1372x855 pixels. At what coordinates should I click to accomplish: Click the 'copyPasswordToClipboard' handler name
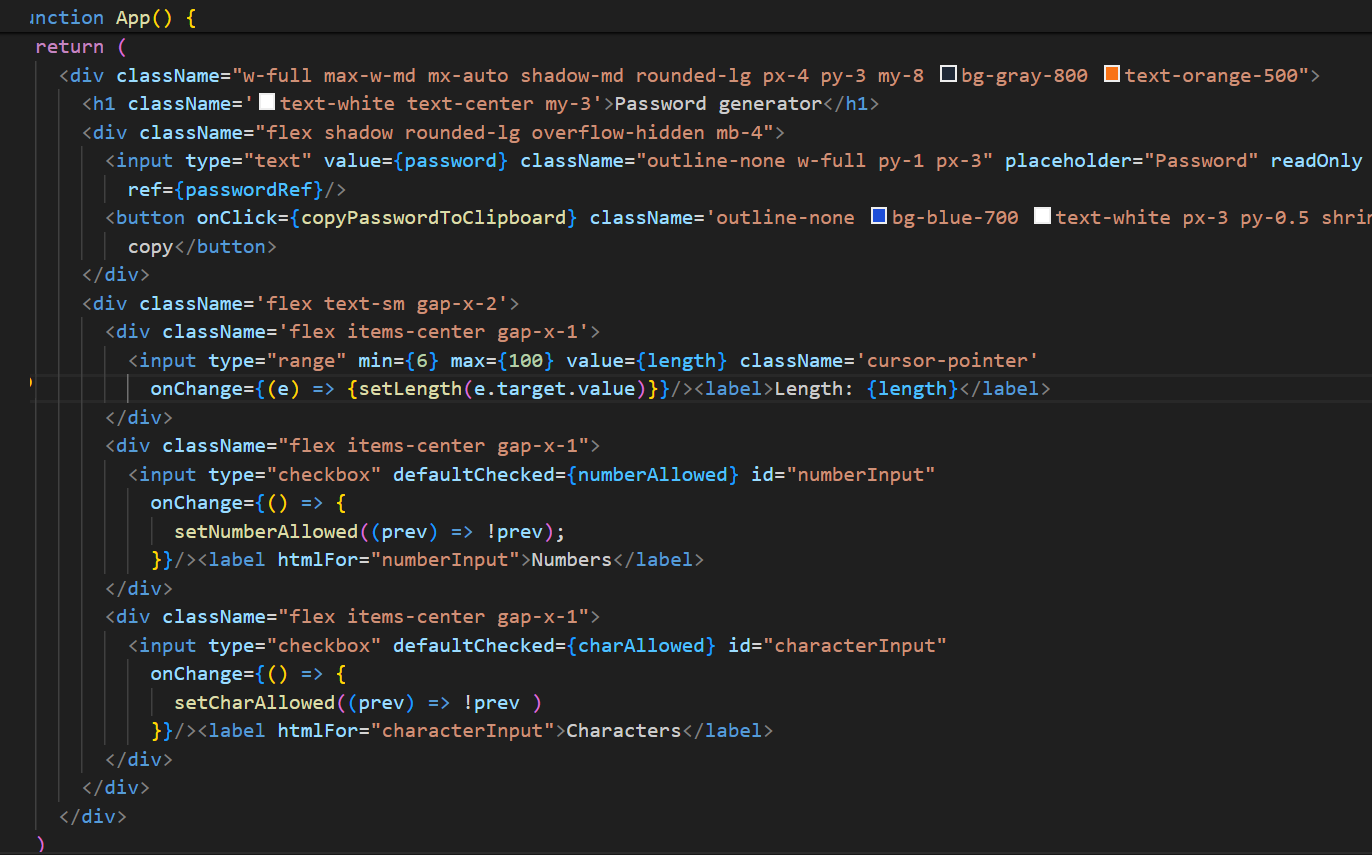click(x=433, y=217)
